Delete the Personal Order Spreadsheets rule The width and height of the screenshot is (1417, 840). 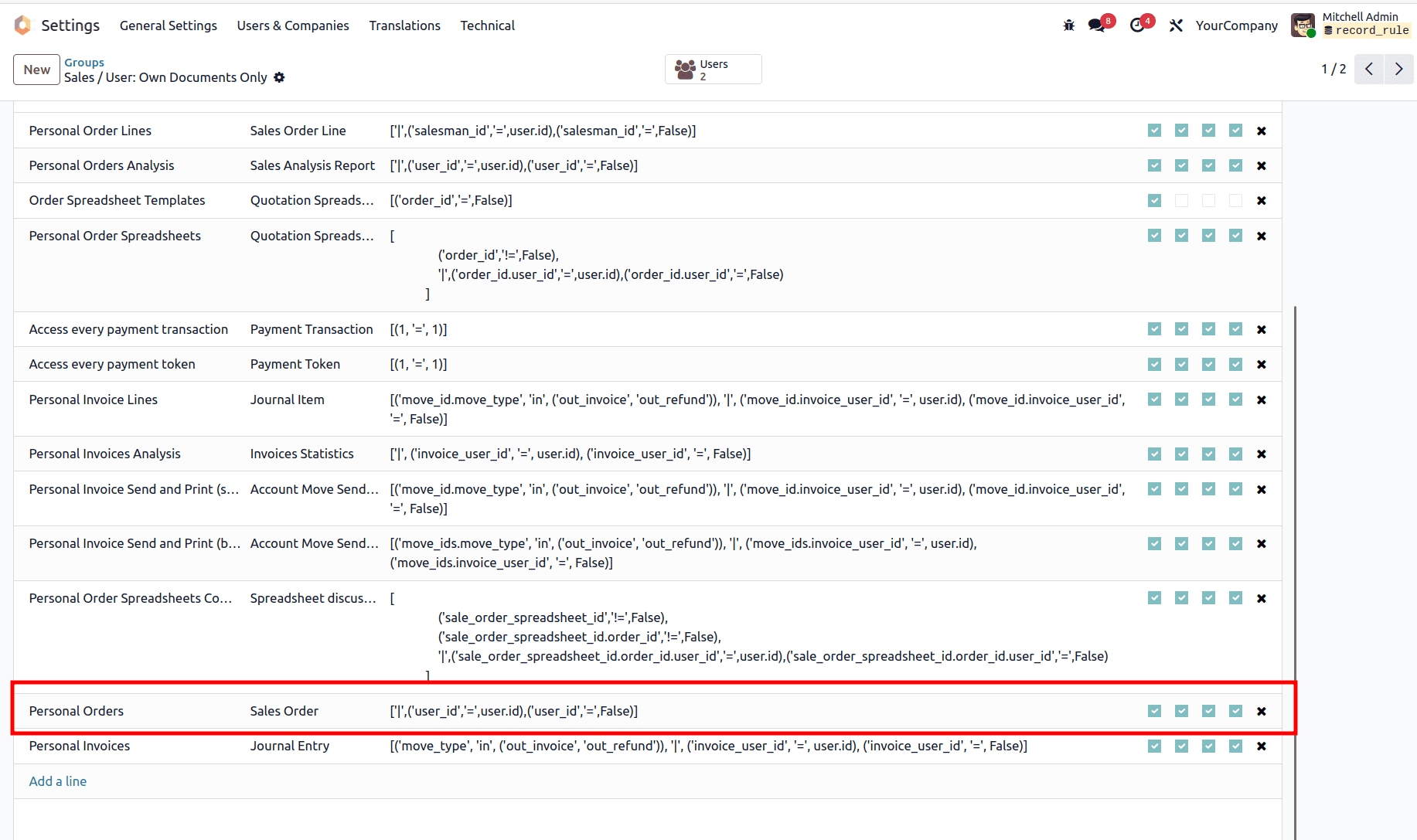[1262, 236]
